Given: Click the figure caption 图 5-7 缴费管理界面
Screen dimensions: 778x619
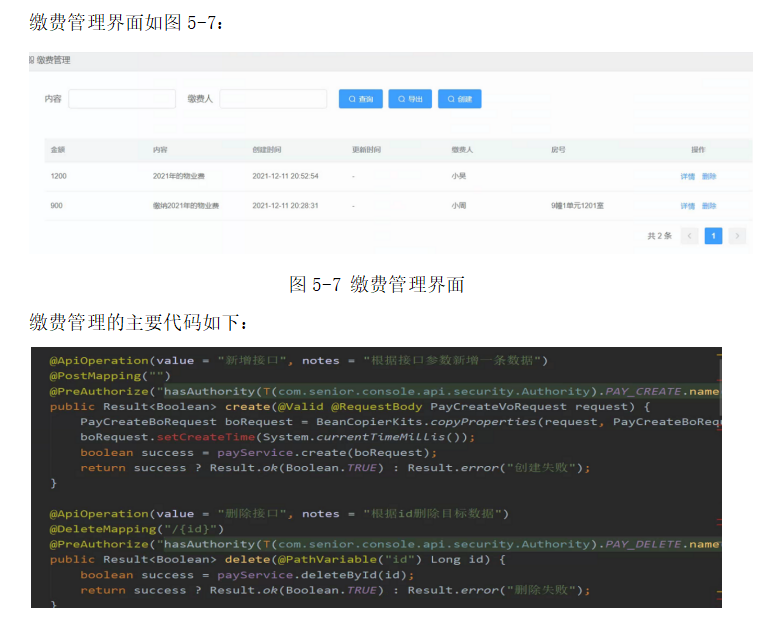Looking at the screenshot, I should coord(377,285).
